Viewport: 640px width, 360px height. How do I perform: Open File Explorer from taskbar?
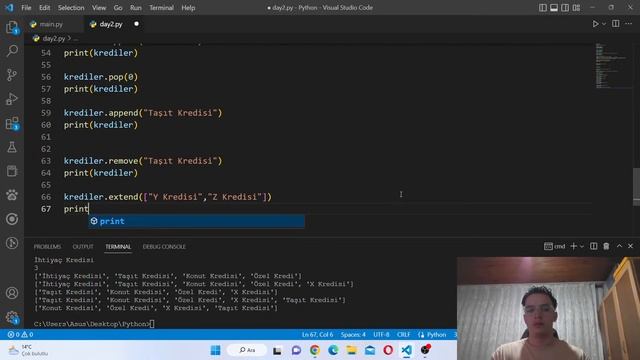[x=351, y=350]
